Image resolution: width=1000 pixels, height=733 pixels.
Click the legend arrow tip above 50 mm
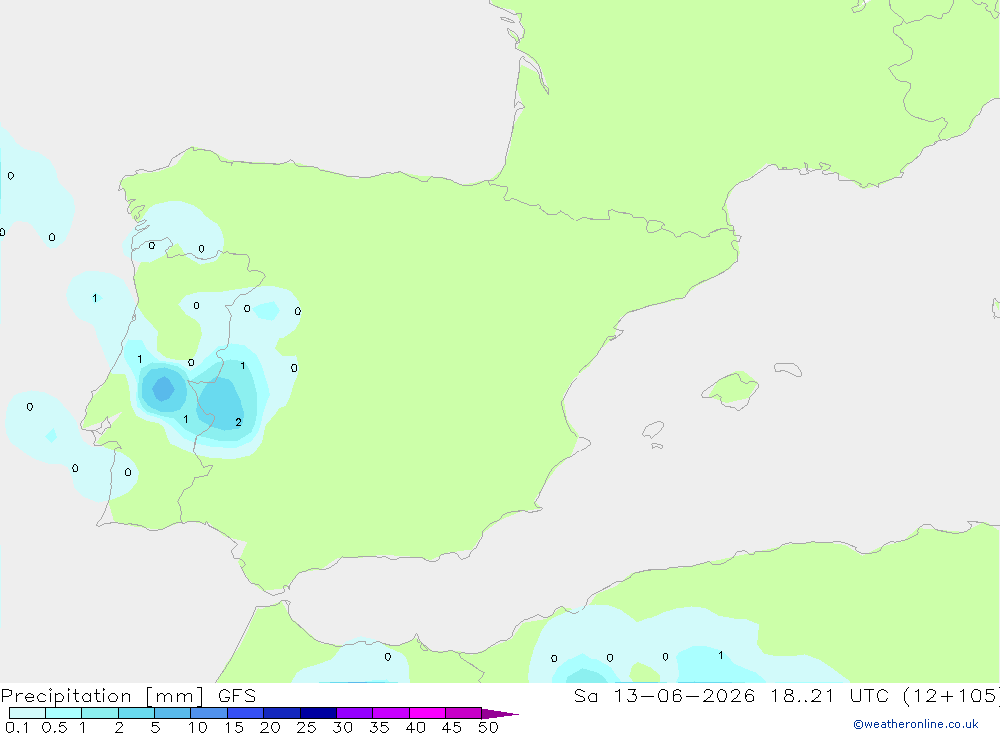coord(500,714)
